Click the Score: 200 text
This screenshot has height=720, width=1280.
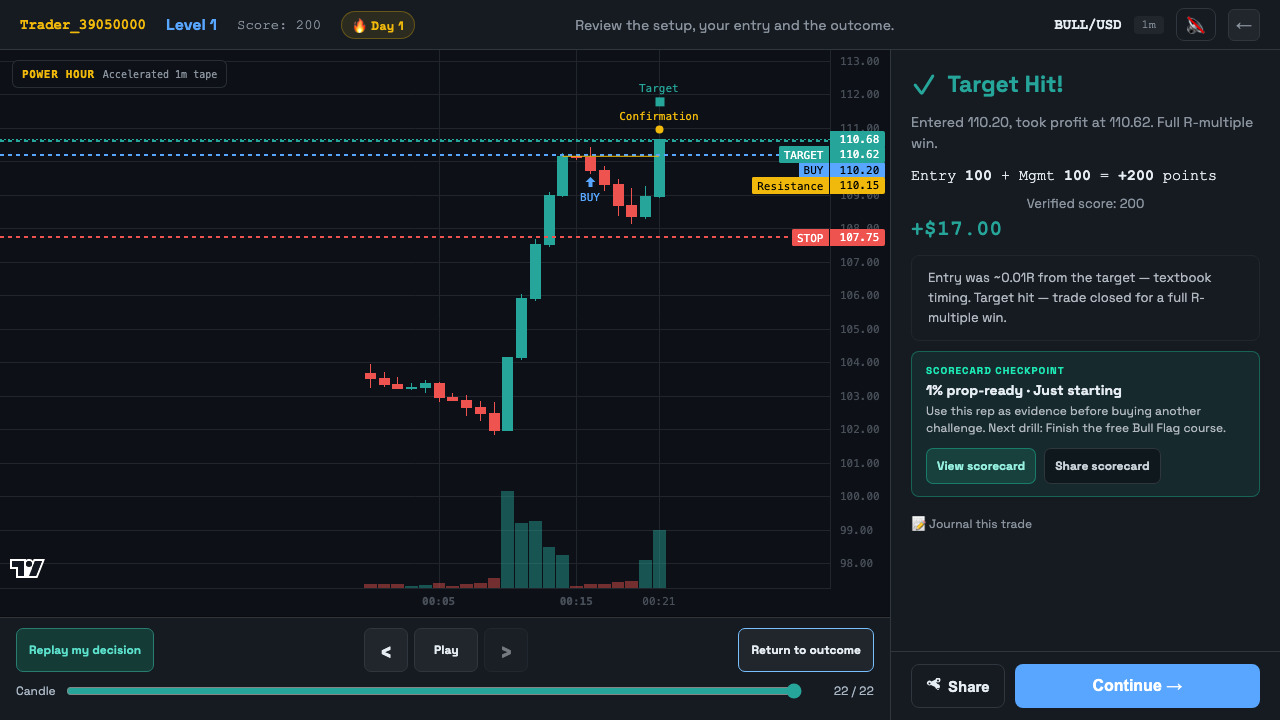(279, 25)
